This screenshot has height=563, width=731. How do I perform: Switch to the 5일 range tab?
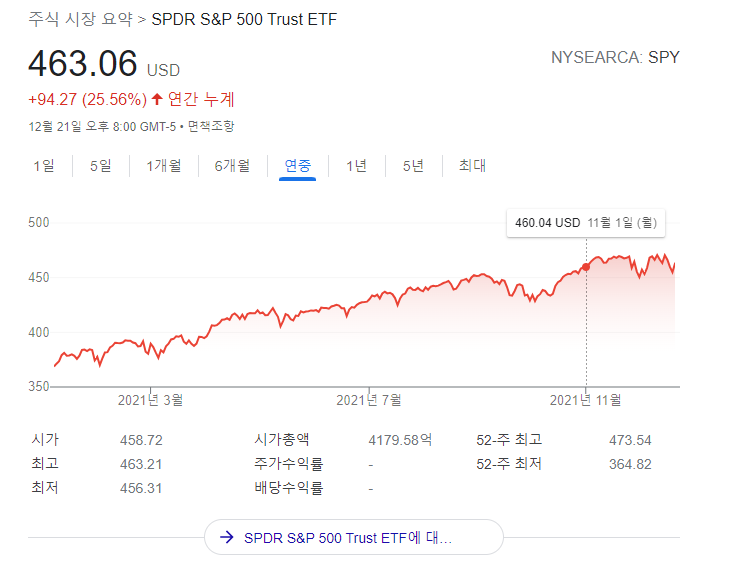pyautogui.click(x=101, y=166)
